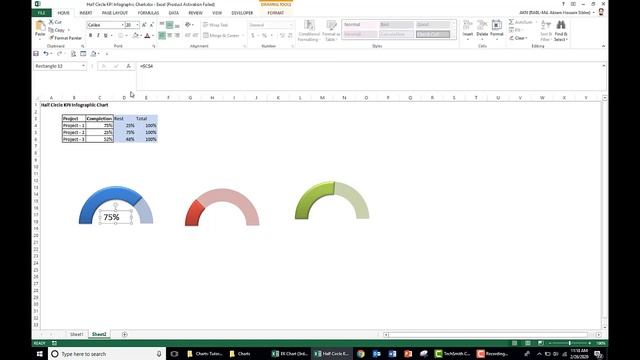Click the Fill Color paint bucket swatch
Screen dimensions: 640x360
point(136,36)
